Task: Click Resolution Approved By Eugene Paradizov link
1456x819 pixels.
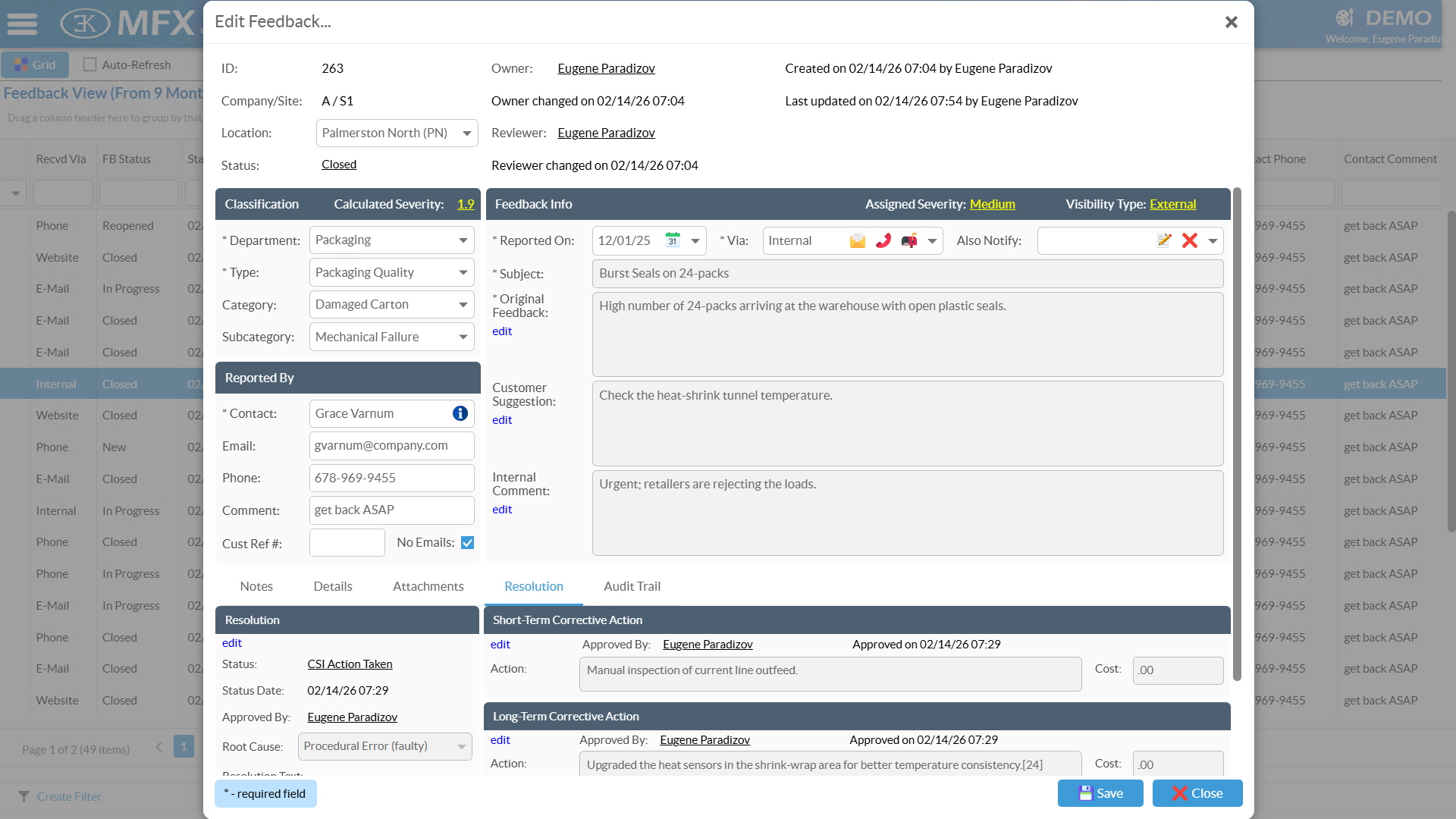Action: pyautogui.click(x=352, y=717)
